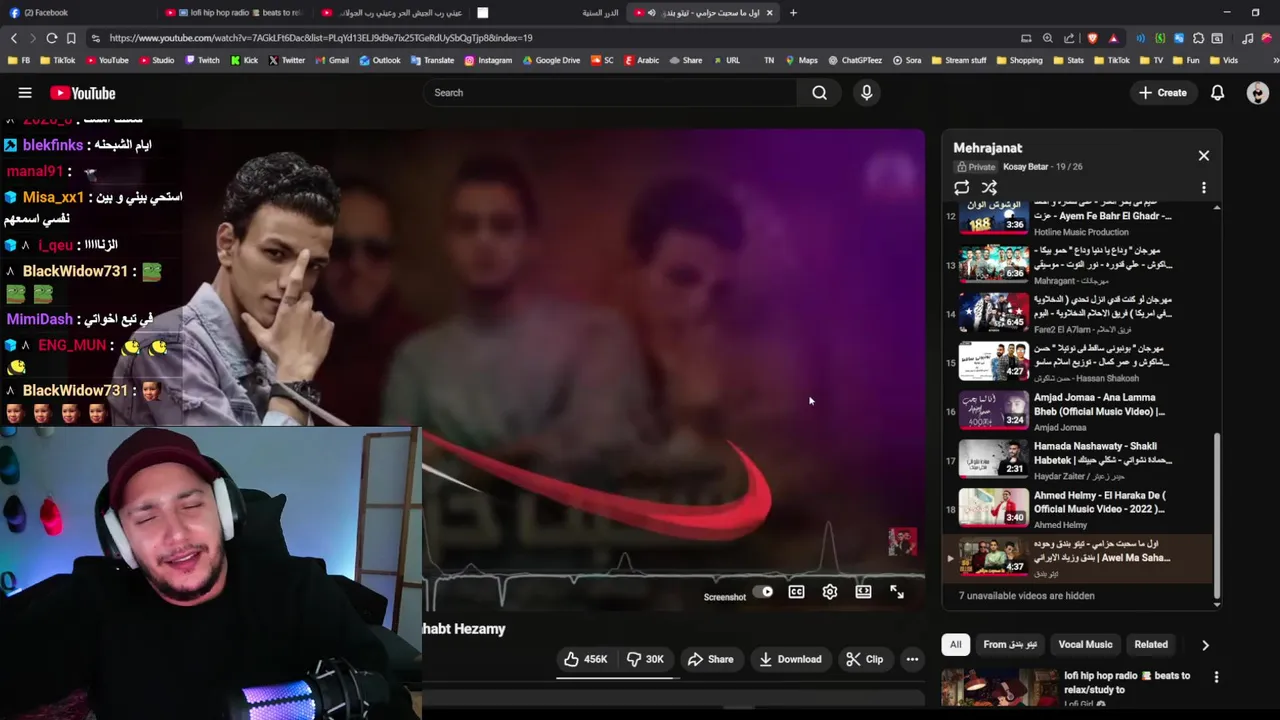Go to the YouTube home logo

(83, 93)
